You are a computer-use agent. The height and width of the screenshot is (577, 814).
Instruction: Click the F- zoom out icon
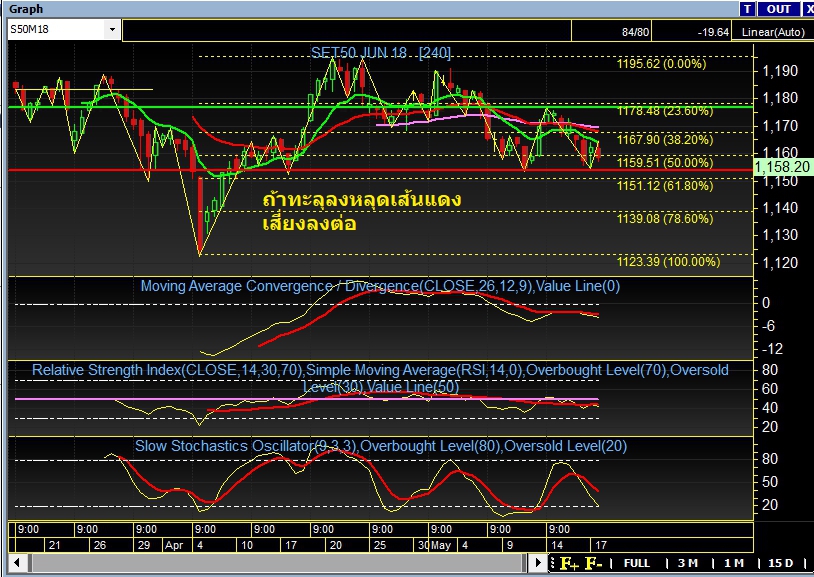[593, 563]
